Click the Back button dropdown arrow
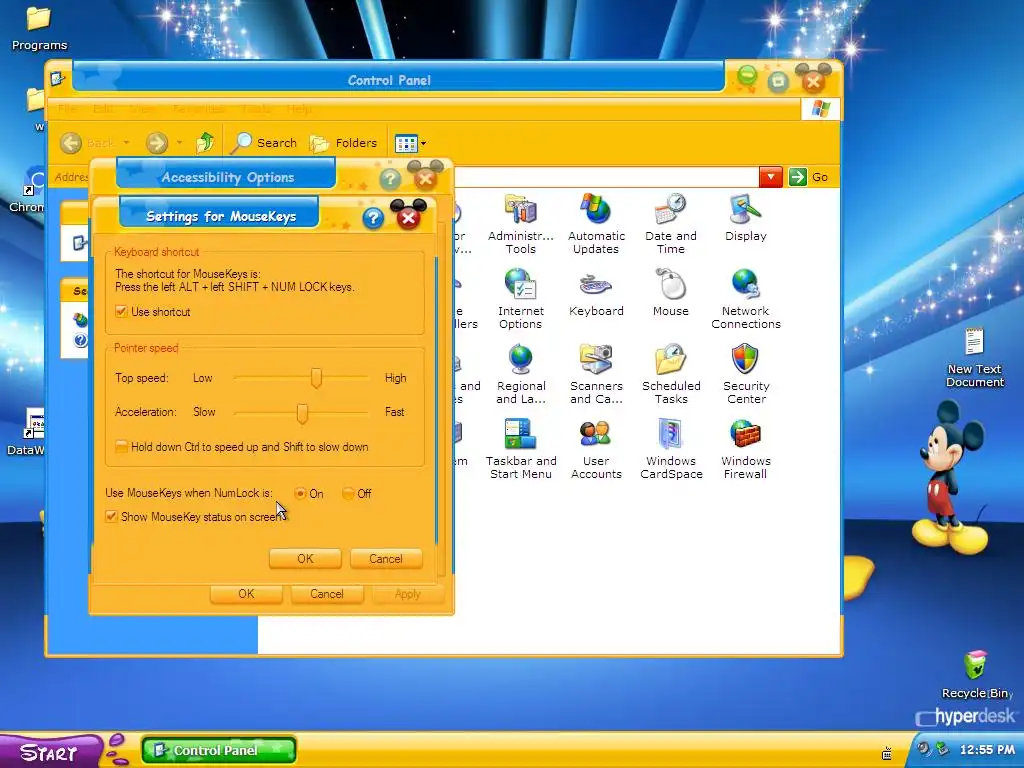 [x=126, y=142]
